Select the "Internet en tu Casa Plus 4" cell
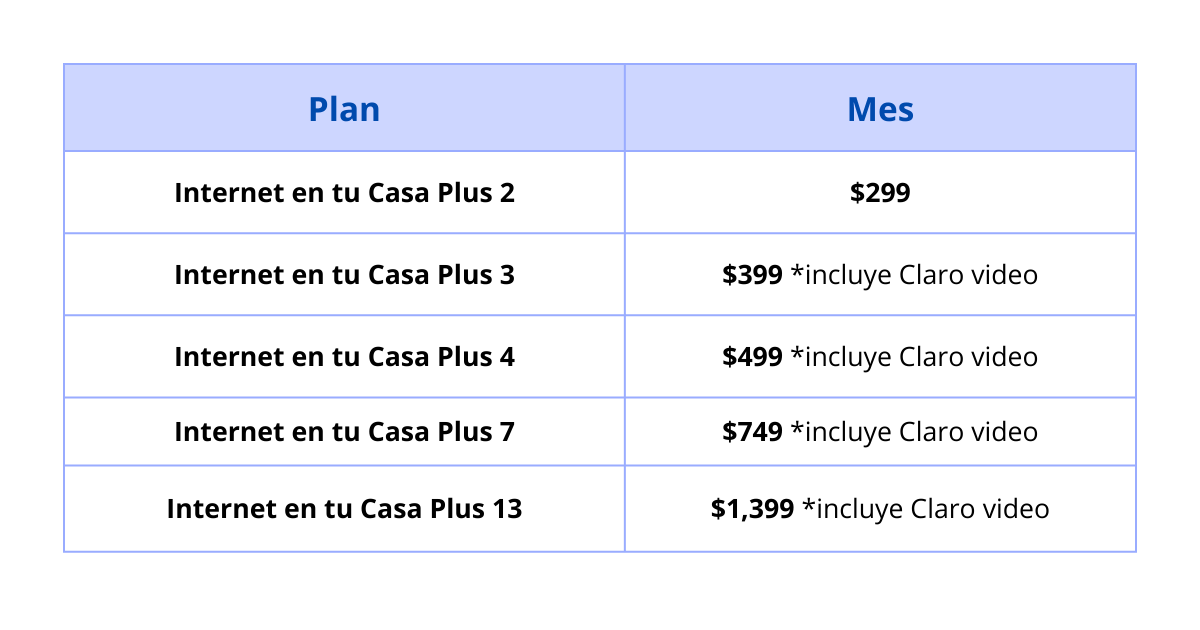 (x=344, y=357)
